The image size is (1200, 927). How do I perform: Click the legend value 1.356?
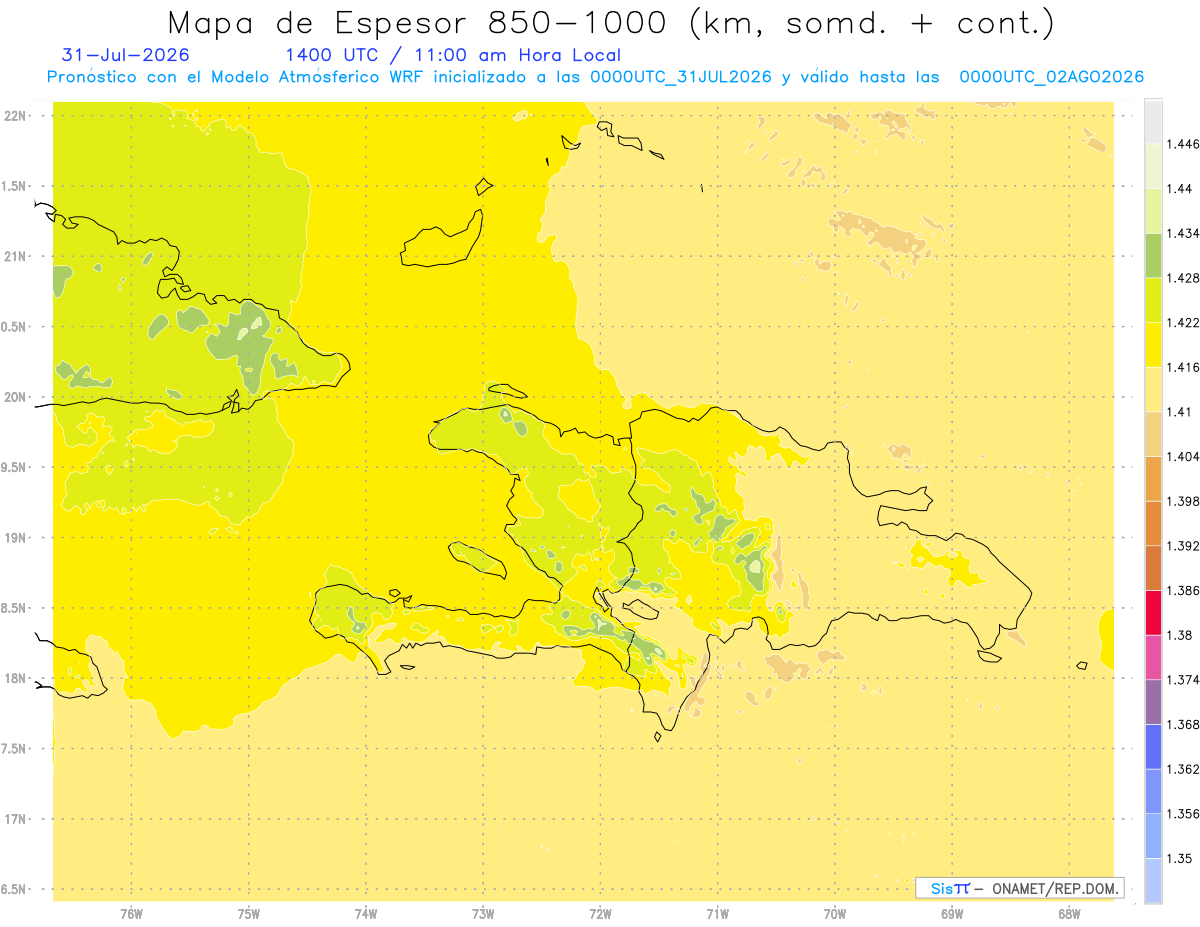(1183, 813)
